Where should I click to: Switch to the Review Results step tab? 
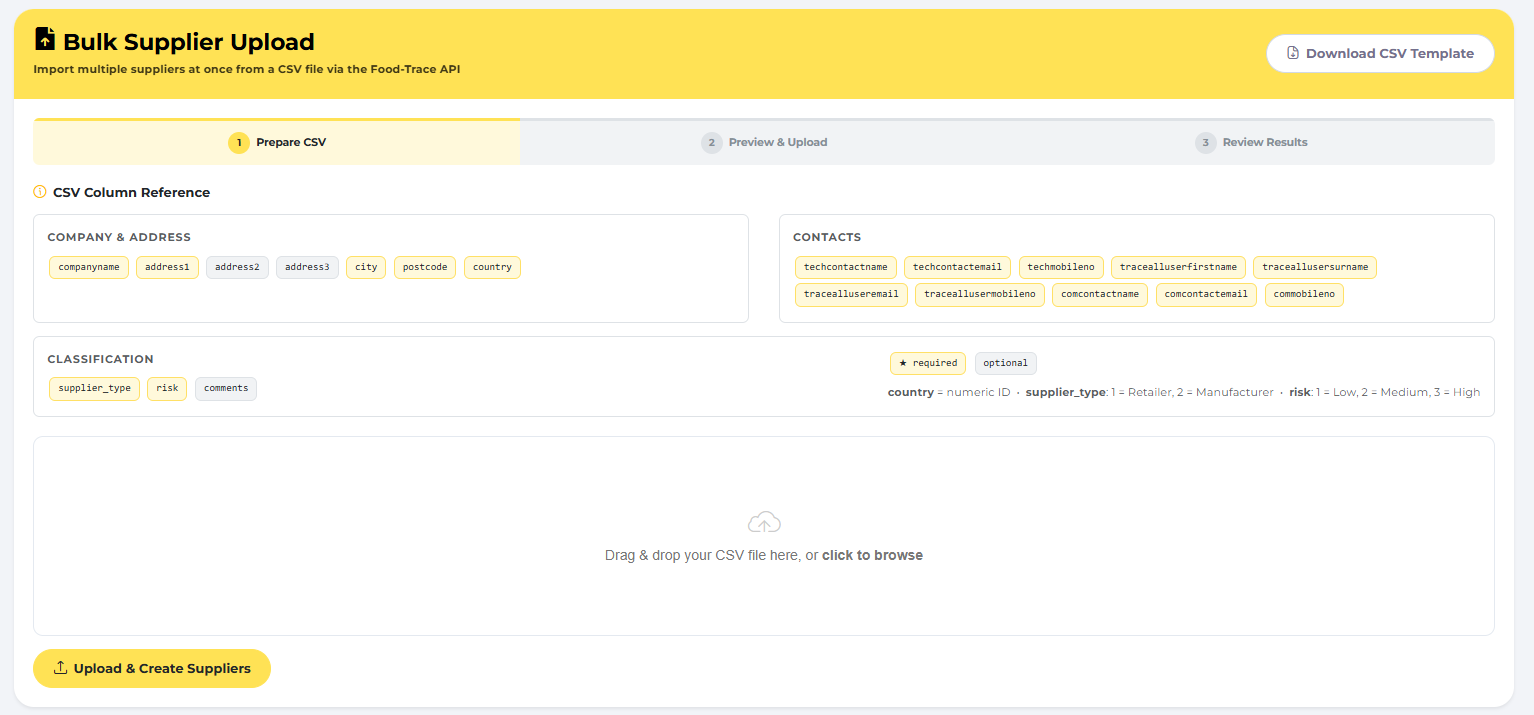point(1251,143)
